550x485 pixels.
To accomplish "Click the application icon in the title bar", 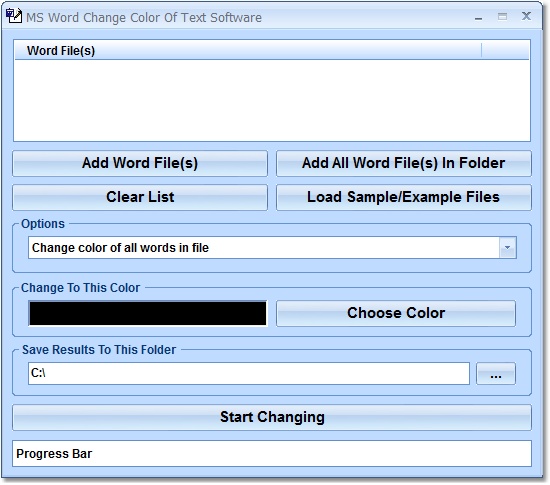I will tap(14, 16).
